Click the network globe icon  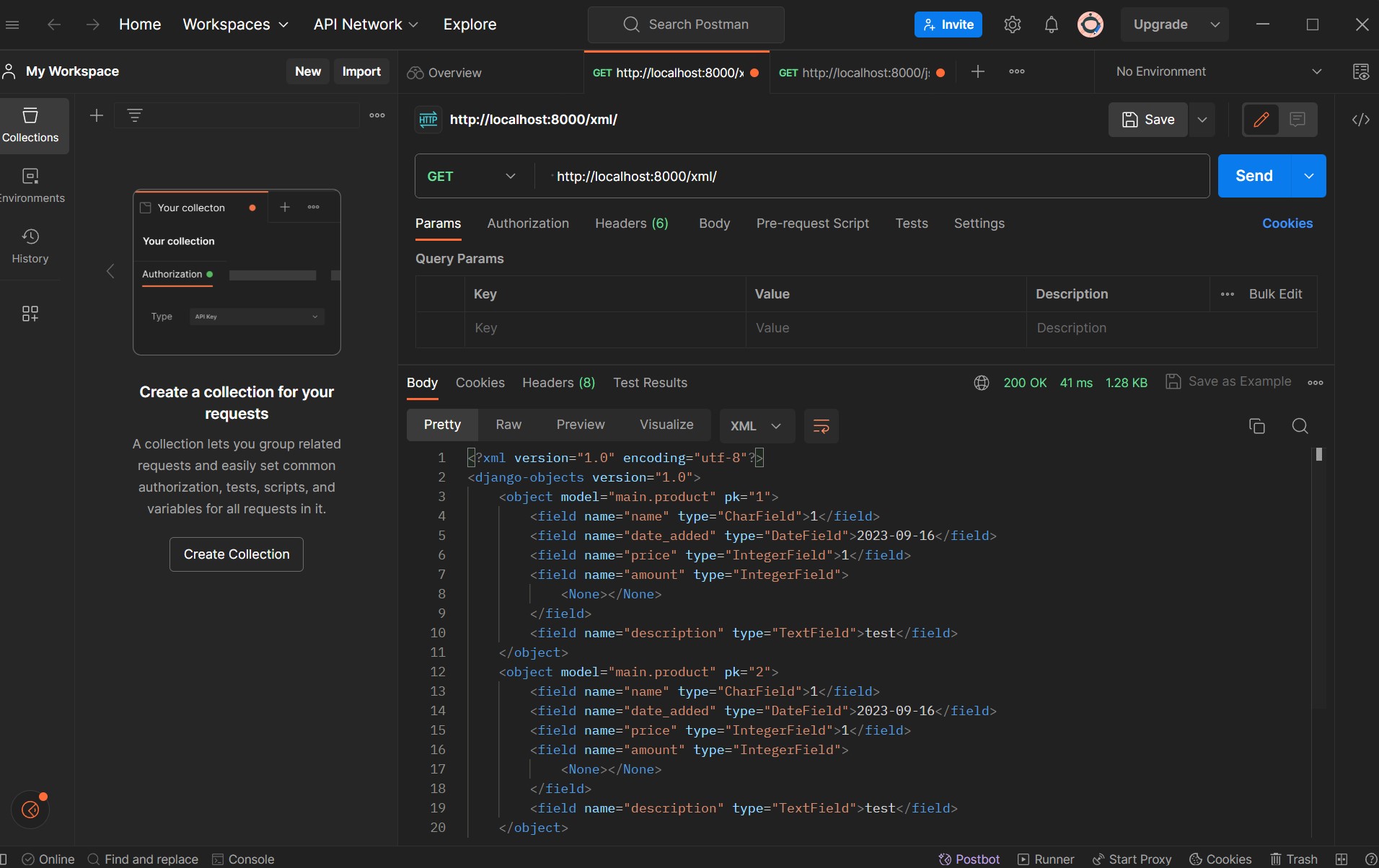pyautogui.click(x=982, y=383)
